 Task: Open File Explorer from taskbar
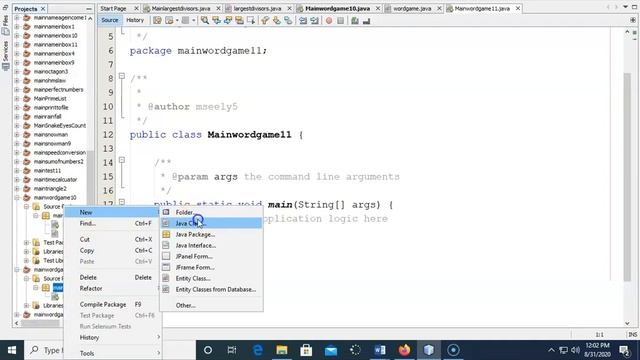click(282, 350)
